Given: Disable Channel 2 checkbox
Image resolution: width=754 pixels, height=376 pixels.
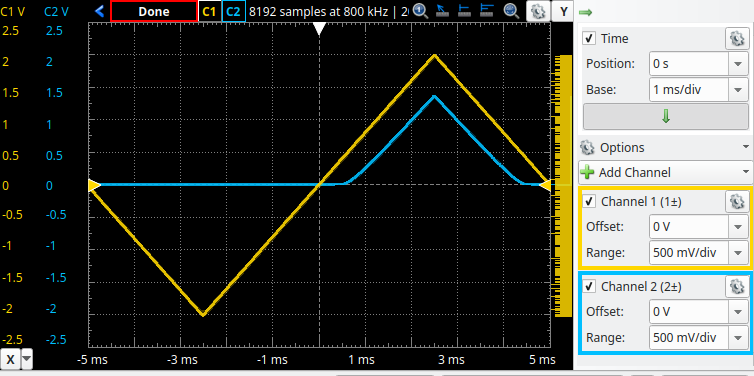Looking at the screenshot, I should tap(590, 287).
